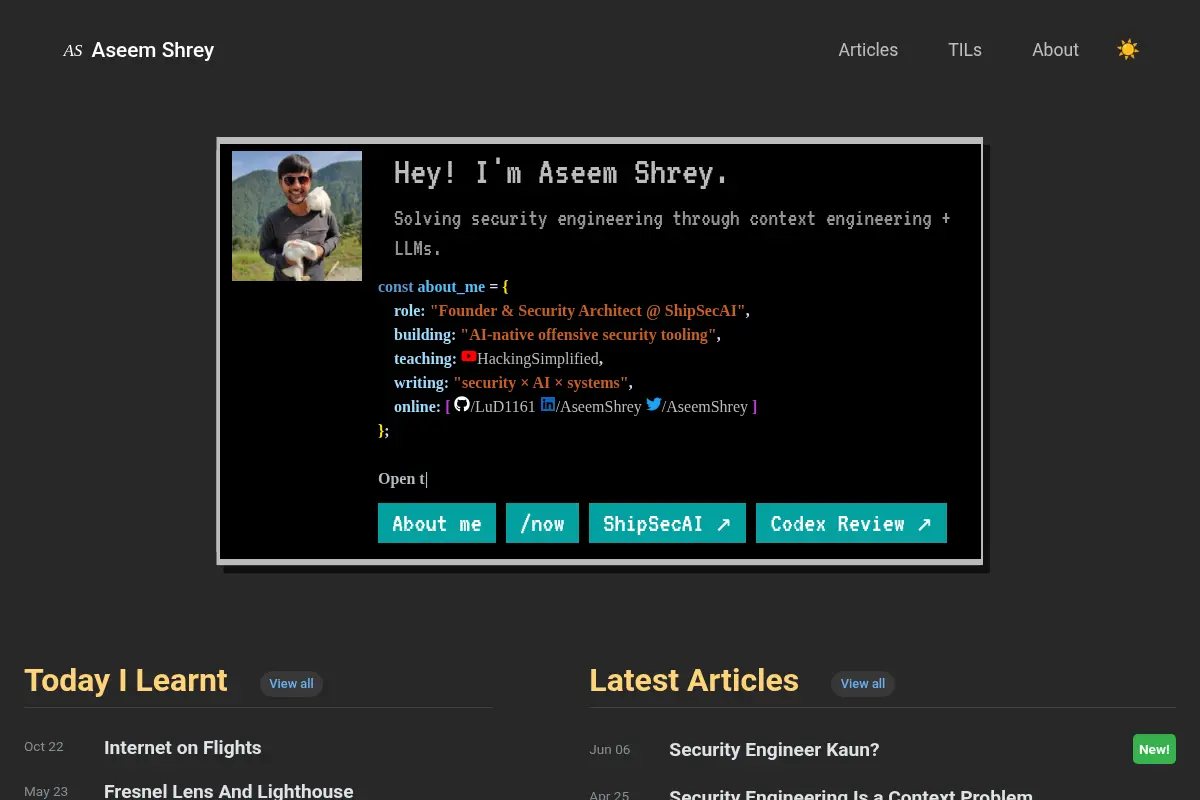Image resolution: width=1200 pixels, height=800 pixels.
Task: Open the Articles menu item
Action: pyautogui.click(x=868, y=50)
